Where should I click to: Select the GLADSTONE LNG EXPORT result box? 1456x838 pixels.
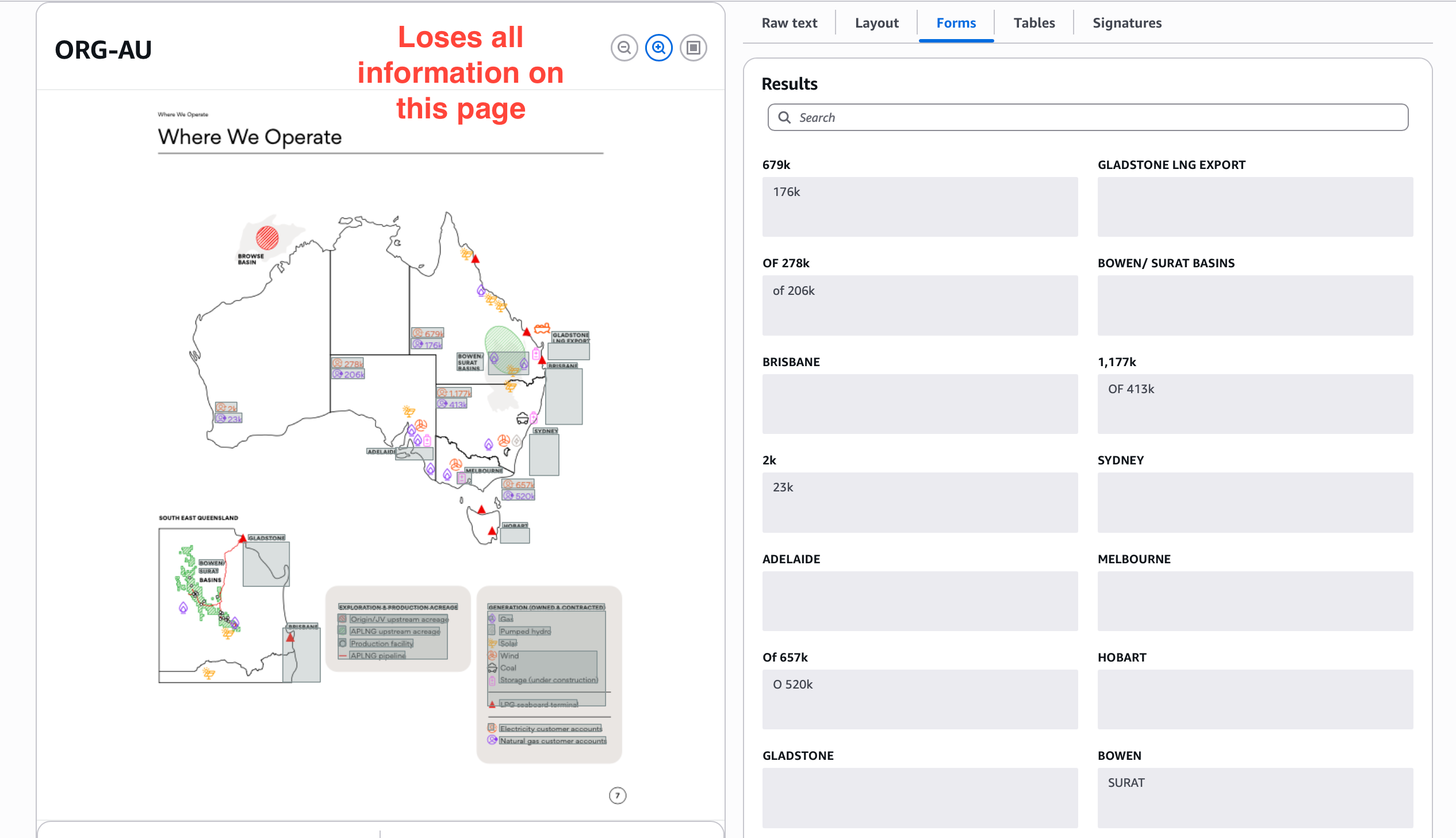pos(1255,206)
